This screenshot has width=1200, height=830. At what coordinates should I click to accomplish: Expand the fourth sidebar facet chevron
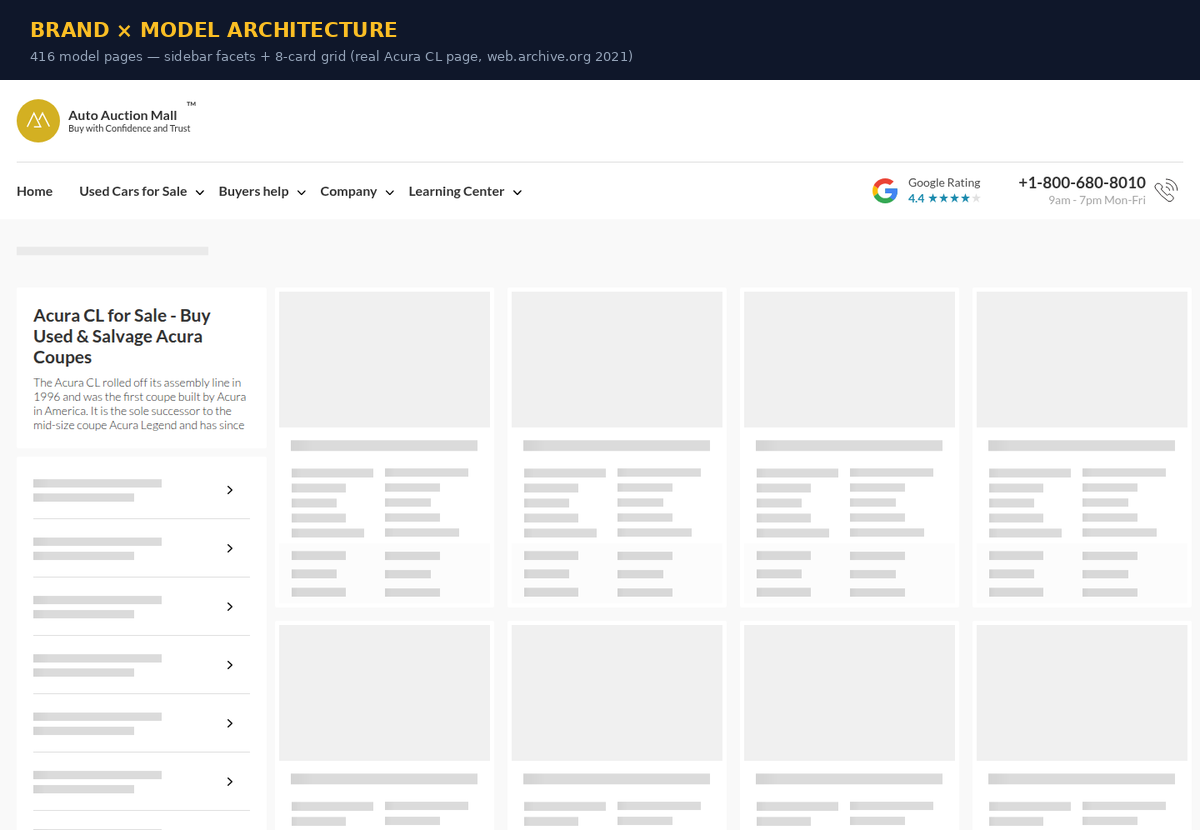(x=230, y=665)
